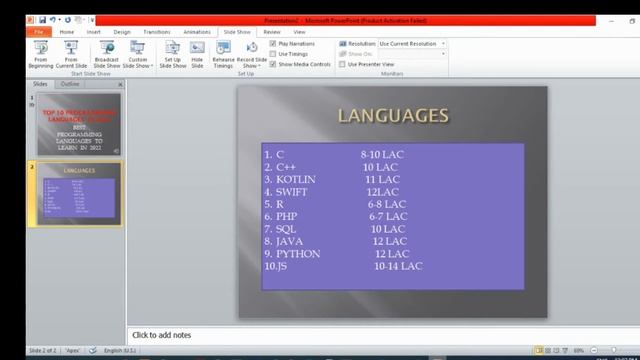Toggle Show Media Controls checkbox
This screenshot has width=640, height=360.
click(273, 64)
